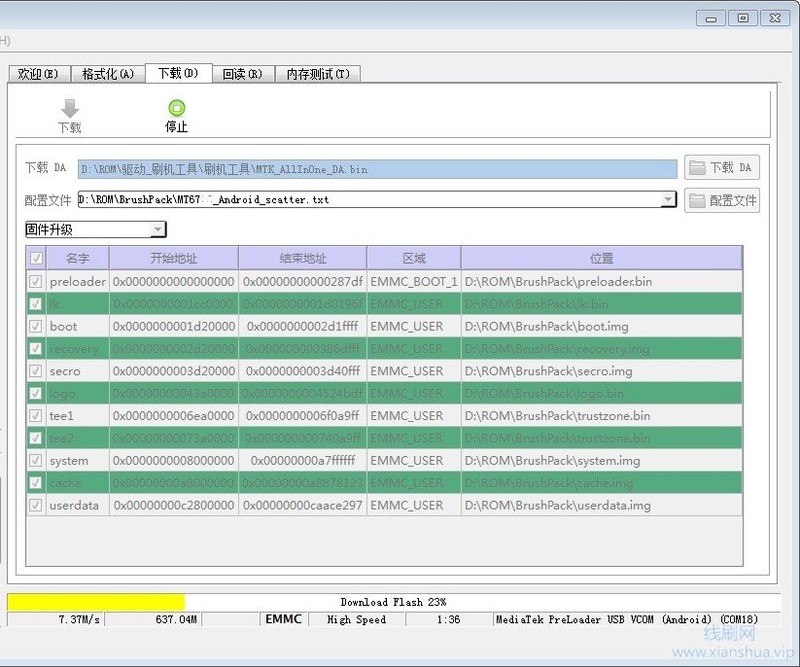Viewport: 800px width, 667px height.
Task: Toggle the boot partition checkbox
Action: [x=36, y=326]
